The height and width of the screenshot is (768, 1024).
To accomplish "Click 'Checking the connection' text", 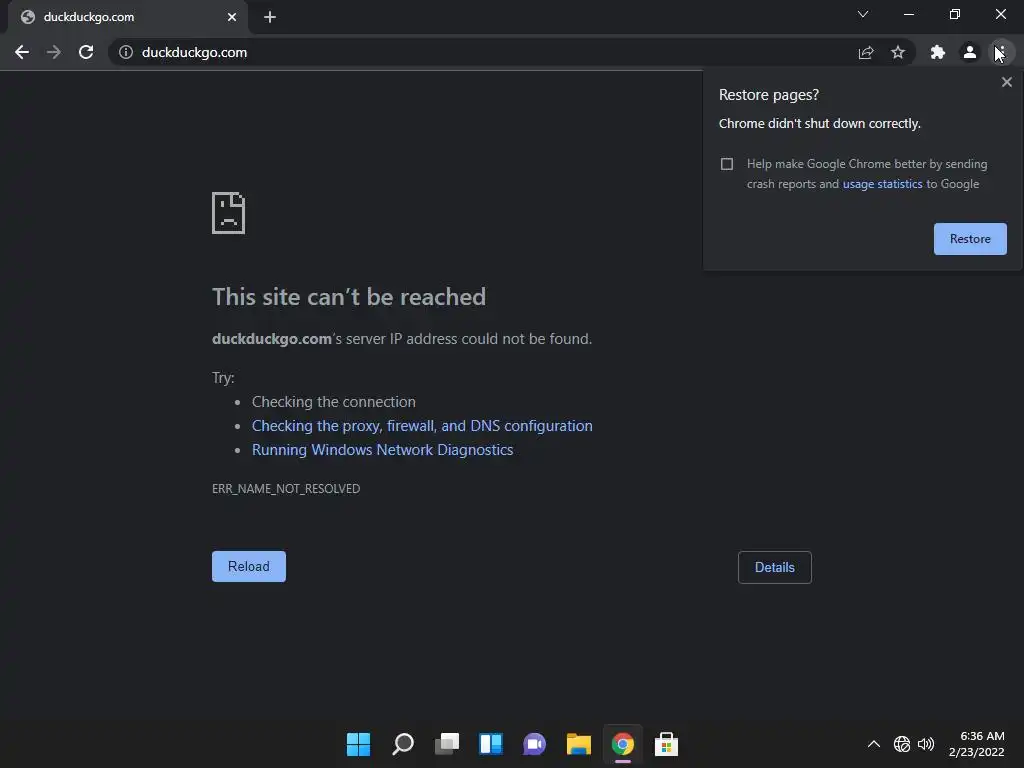I will pos(334,402).
